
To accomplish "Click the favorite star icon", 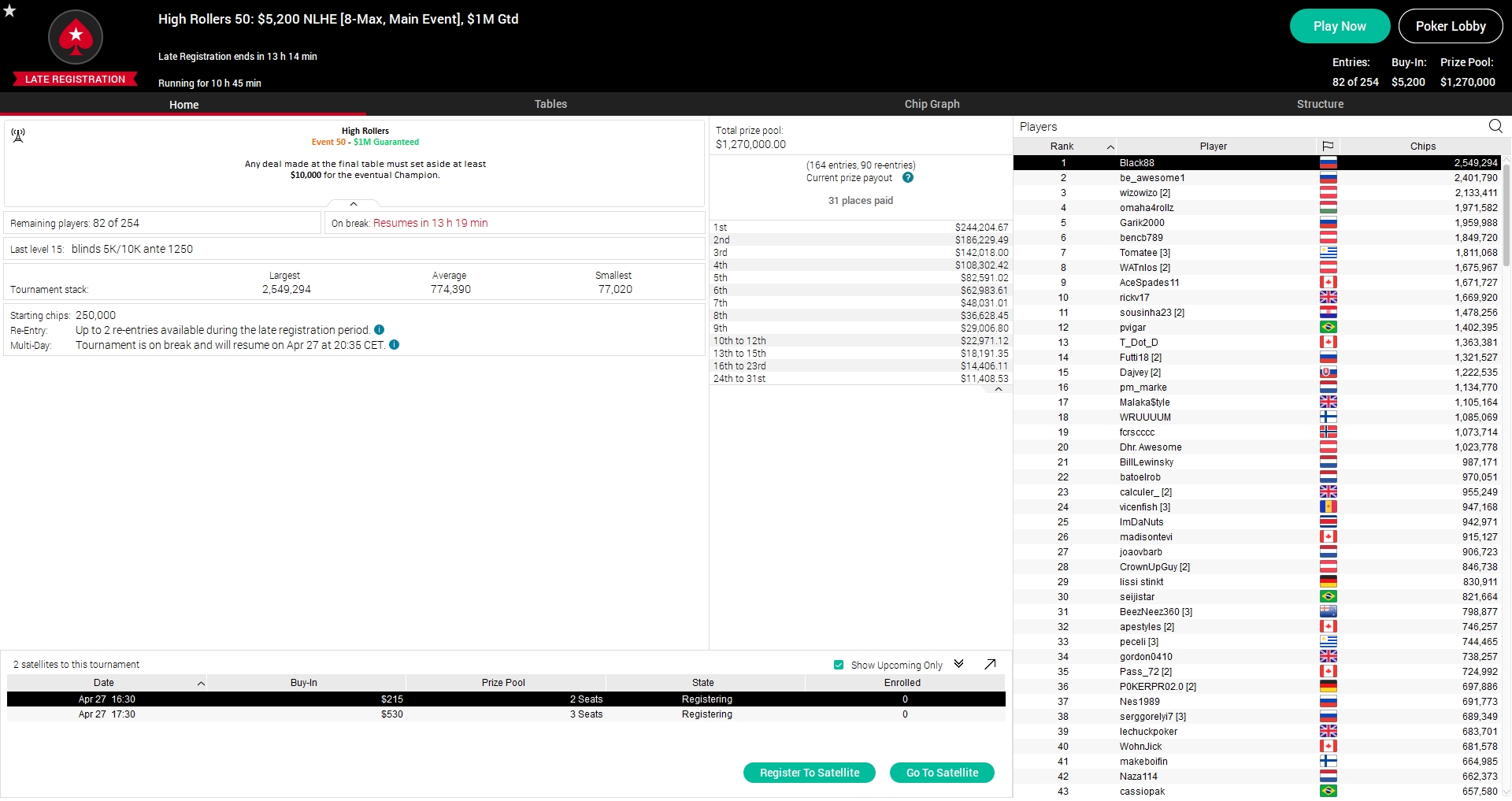I will click(9, 10).
